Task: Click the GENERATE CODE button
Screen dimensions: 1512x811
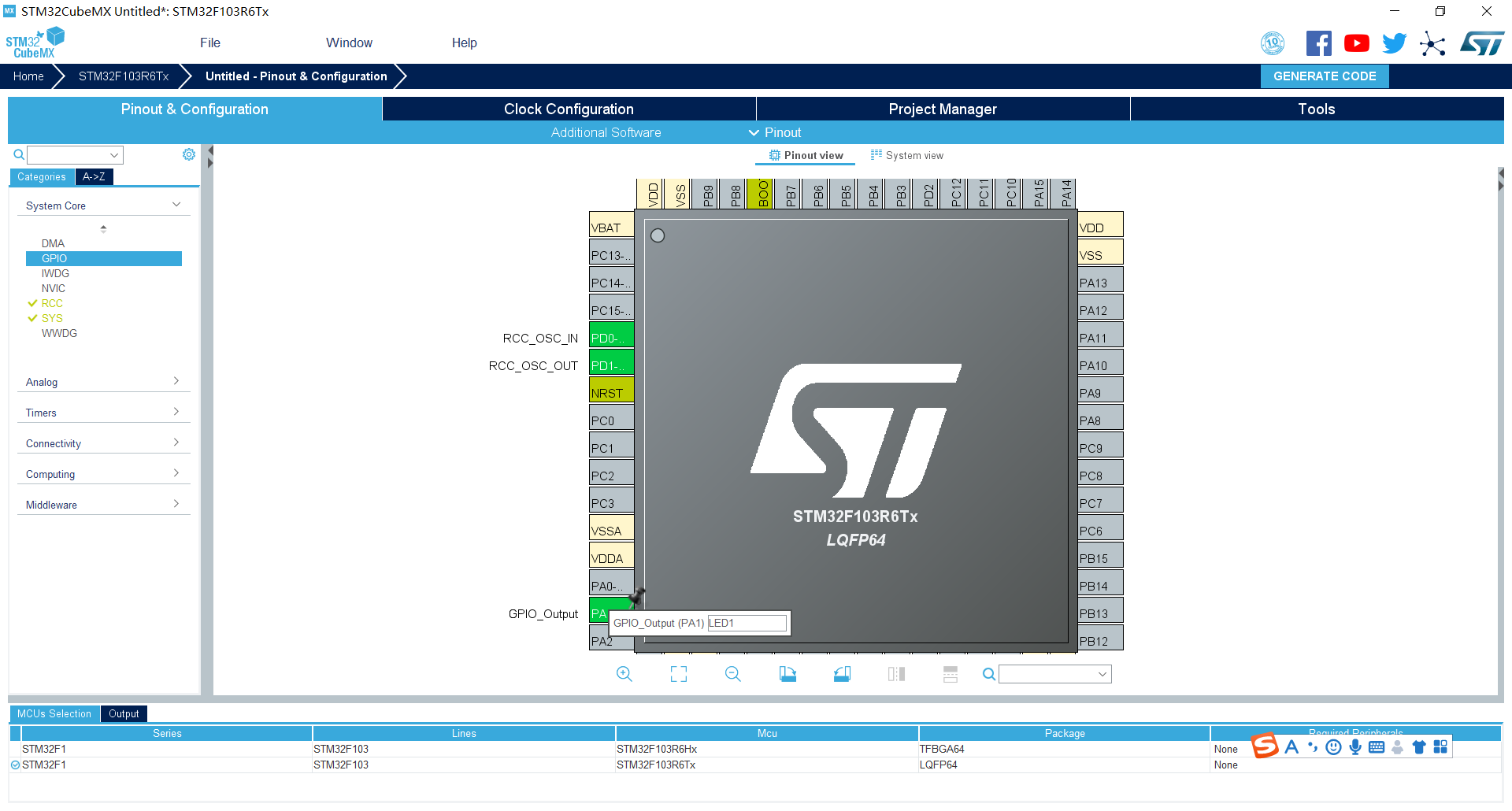Action: [x=1325, y=76]
